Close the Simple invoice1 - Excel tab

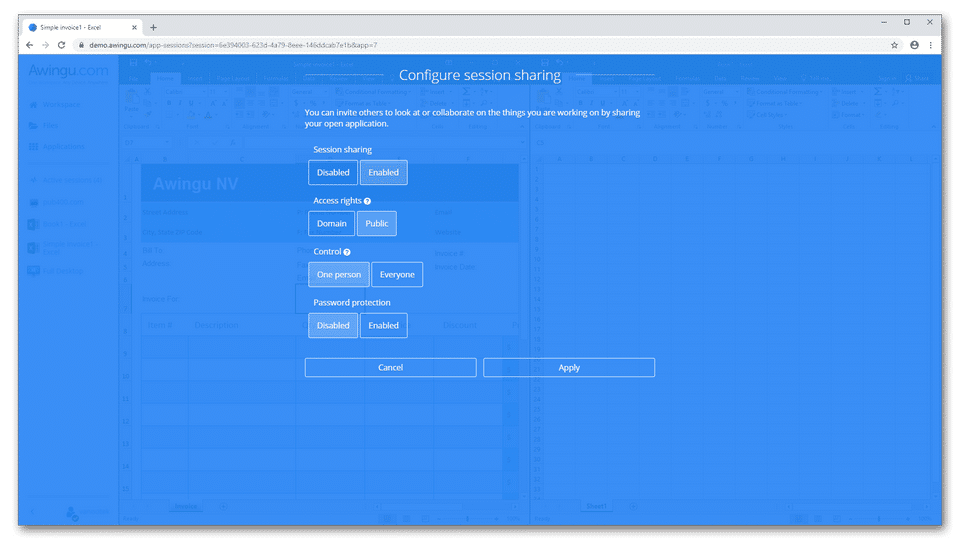coord(134,28)
